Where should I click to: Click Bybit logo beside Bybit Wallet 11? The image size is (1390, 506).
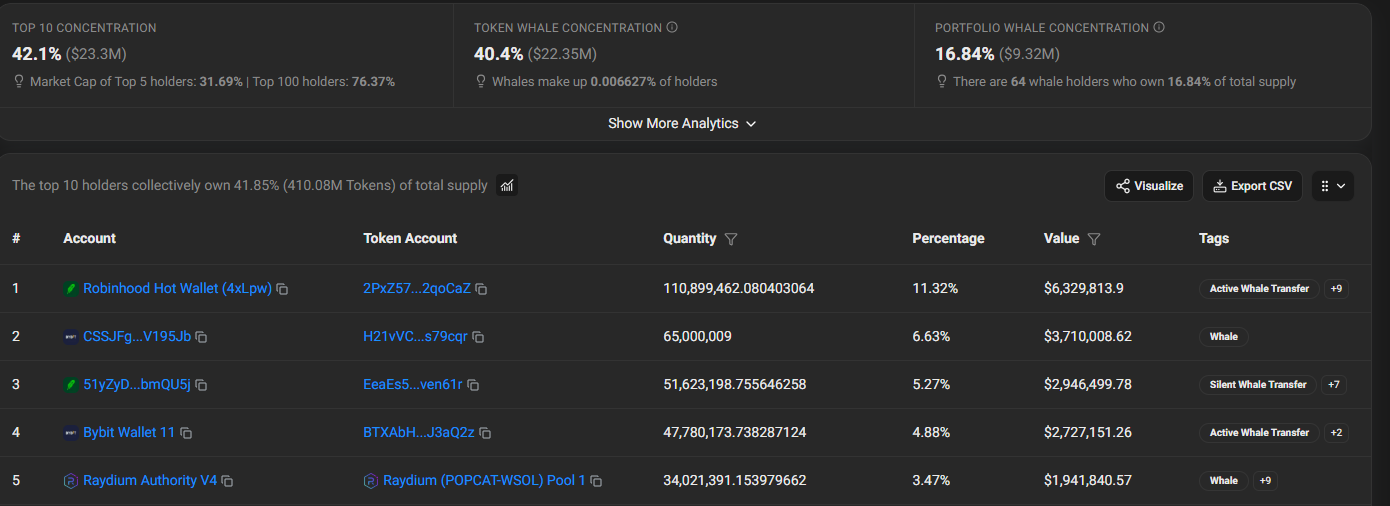coord(71,433)
